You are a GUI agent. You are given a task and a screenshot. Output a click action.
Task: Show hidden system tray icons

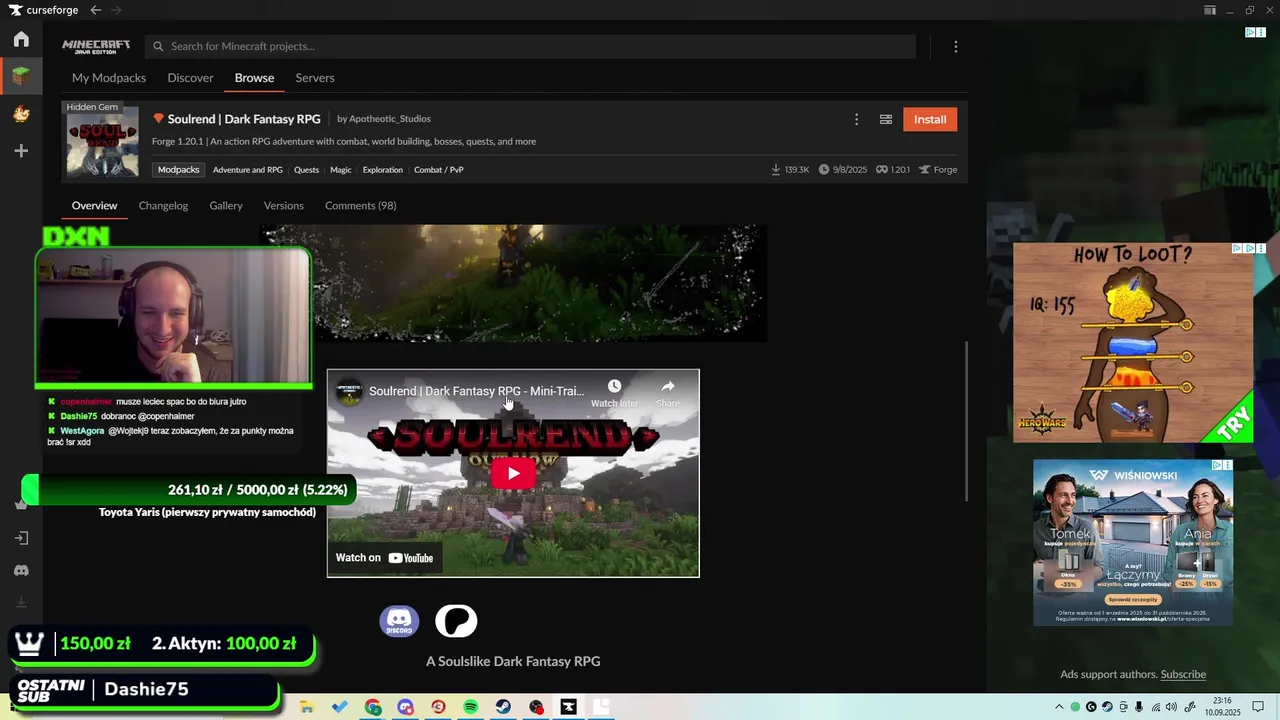[x=1060, y=707]
